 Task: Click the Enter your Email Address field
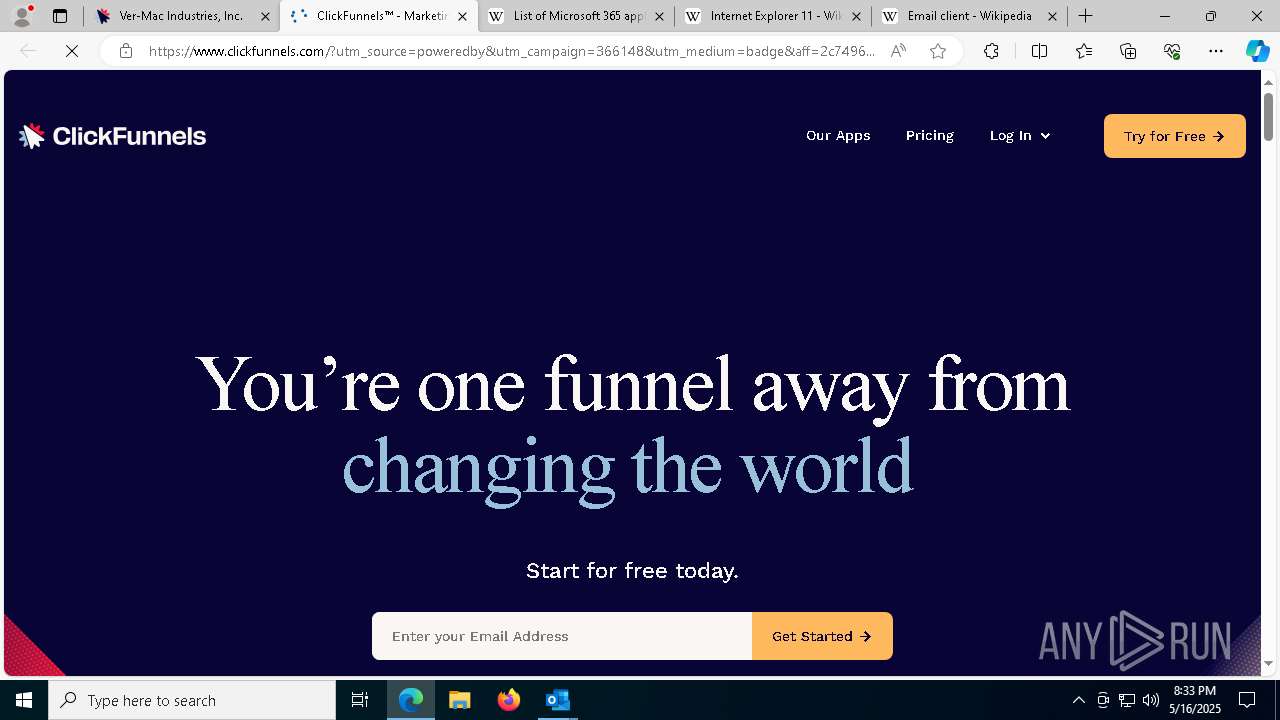[x=562, y=636]
